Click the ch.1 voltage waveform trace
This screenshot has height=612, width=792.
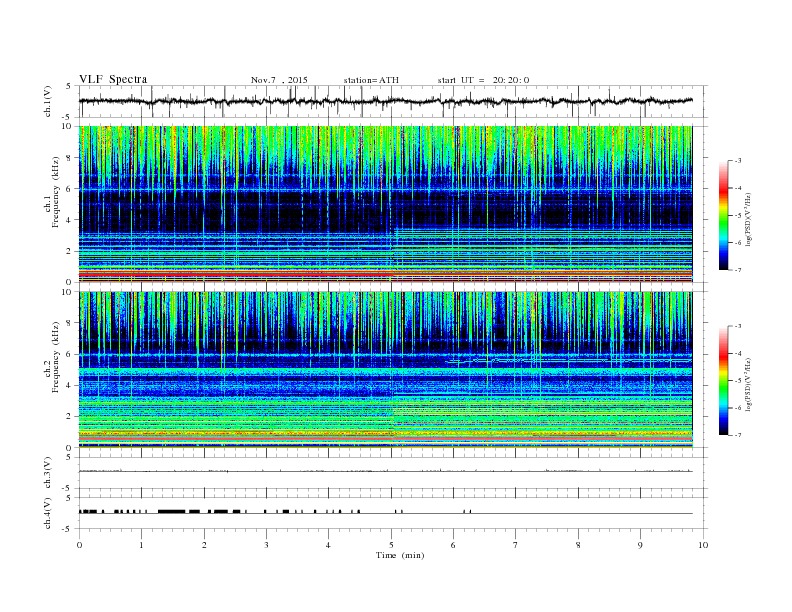click(385, 101)
